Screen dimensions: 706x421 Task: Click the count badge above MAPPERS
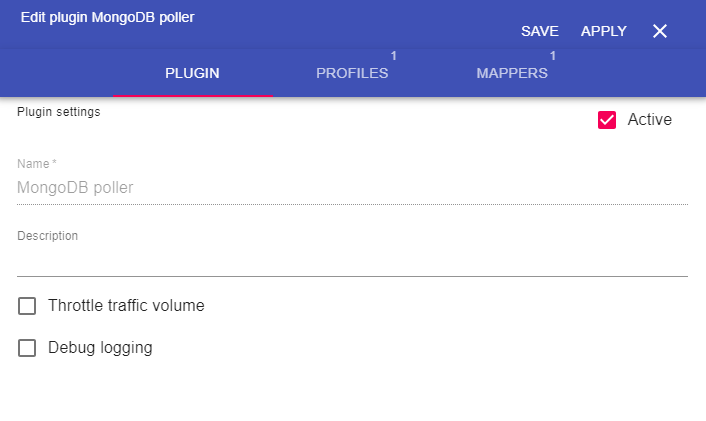click(553, 55)
